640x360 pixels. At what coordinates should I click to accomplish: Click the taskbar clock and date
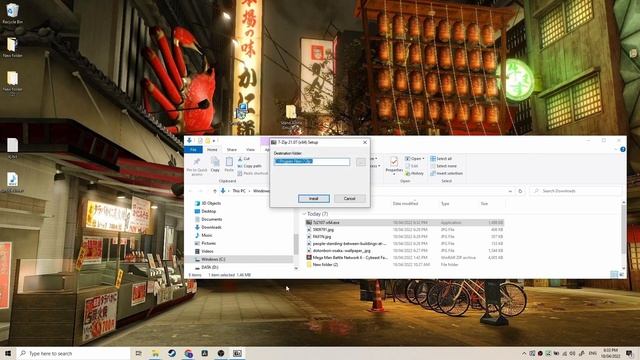(611, 353)
